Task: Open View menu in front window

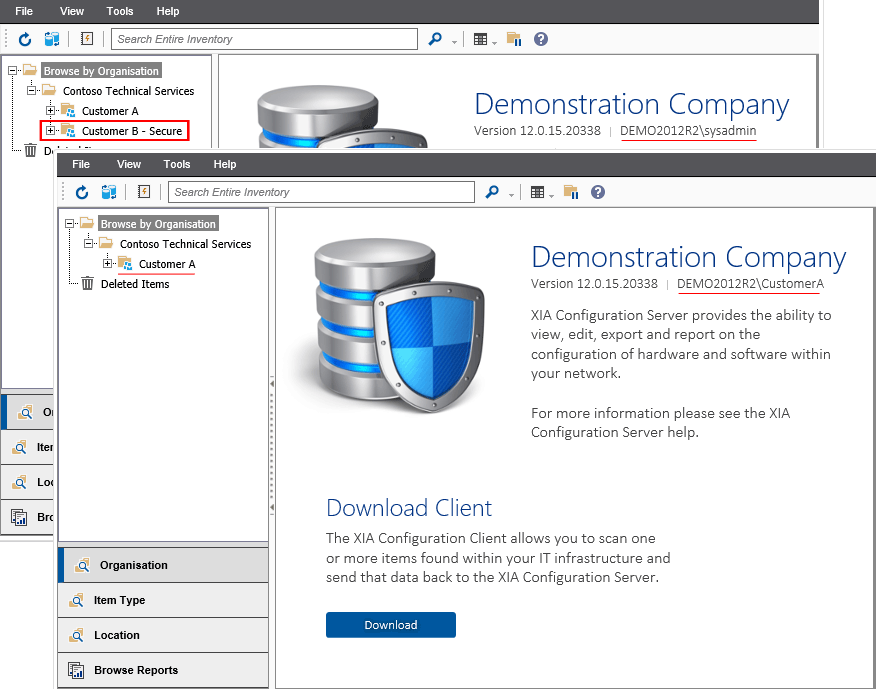Action: pos(129,164)
